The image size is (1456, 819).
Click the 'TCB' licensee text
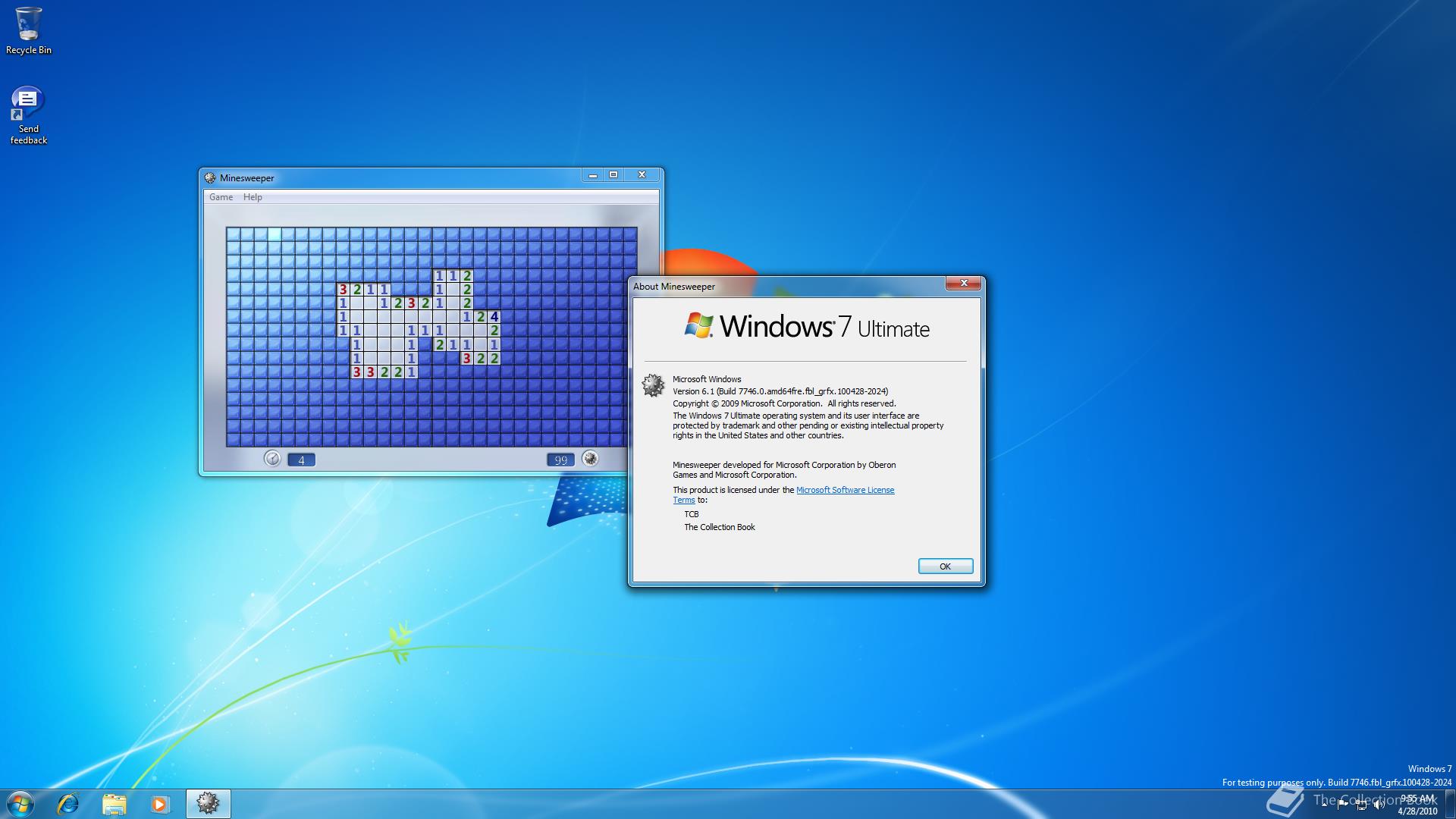pyautogui.click(x=692, y=514)
